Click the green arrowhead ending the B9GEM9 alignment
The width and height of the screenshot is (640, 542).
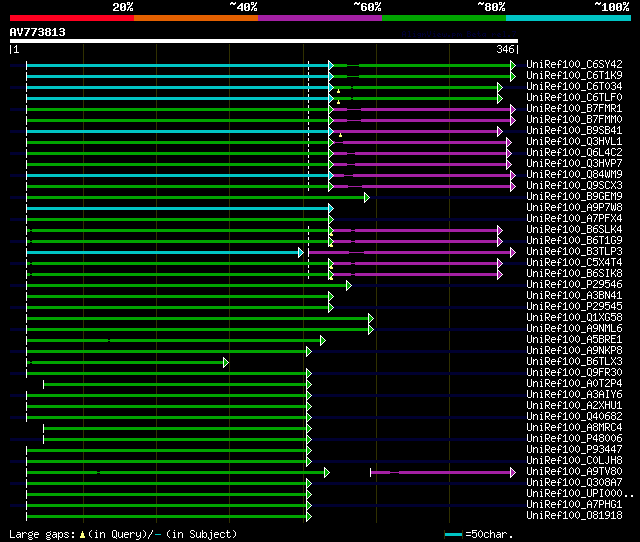[x=367, y=198]
